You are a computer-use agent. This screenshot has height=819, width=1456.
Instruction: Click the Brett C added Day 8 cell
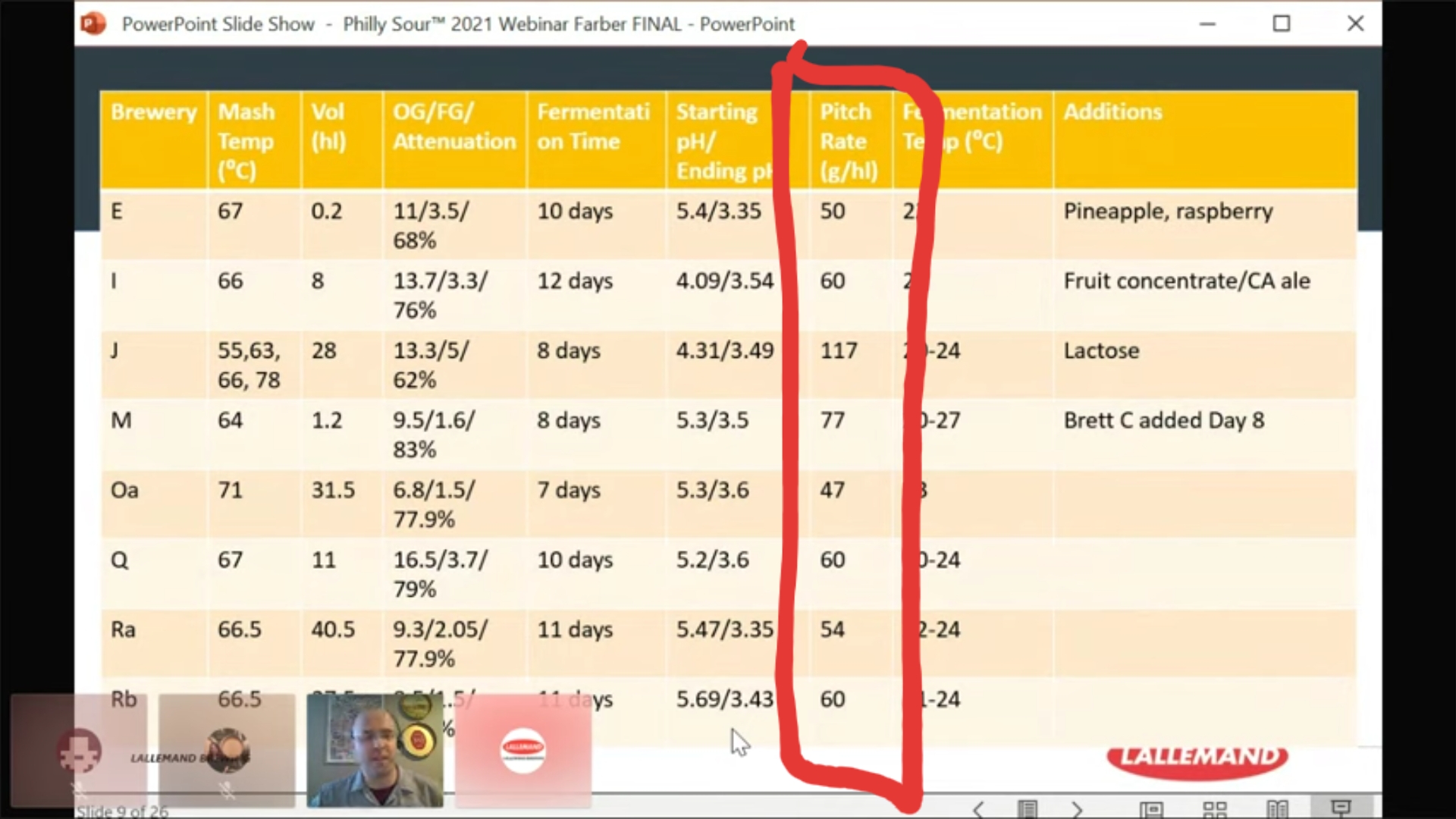[1163, 421]
